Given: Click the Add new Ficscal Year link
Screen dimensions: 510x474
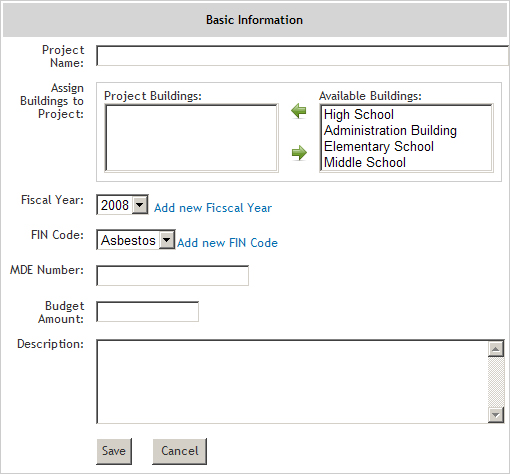Looking at the screenshot, I should [213, 208].
